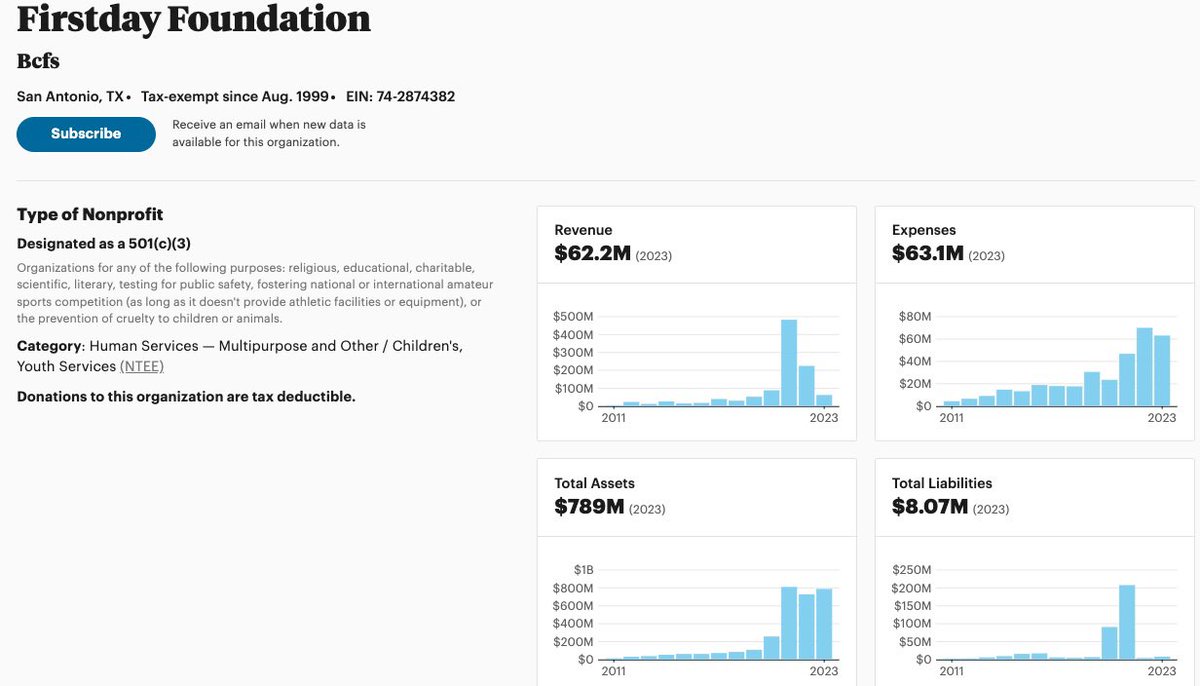The width and height of the screenshot is (1200, 686).
Task: Click the Bcfs subtitle
Action: (38, 61)
